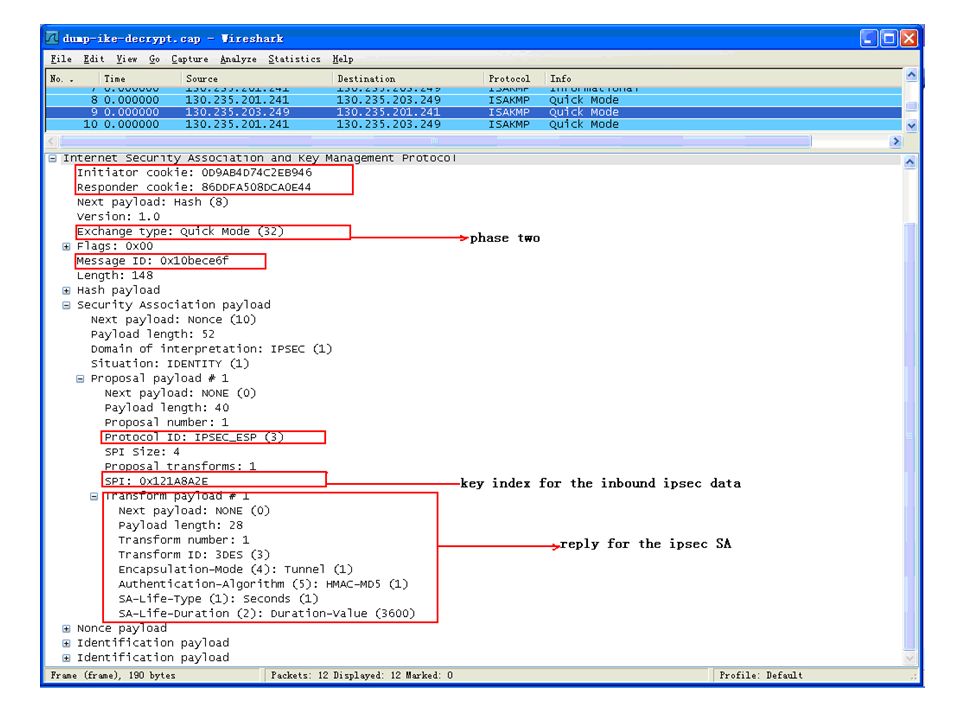Select Payload length: 28 line
Image resolution: width=960 pixels, height=720 pixels.
[181, 525]
